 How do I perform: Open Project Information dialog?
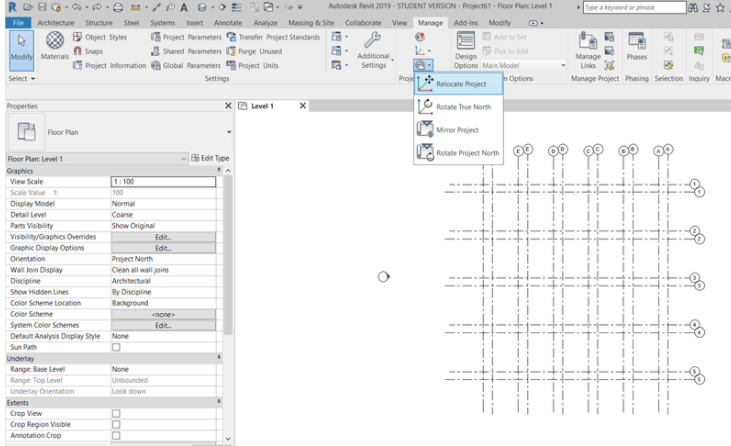pyautogui.click(x=110, y=66)
